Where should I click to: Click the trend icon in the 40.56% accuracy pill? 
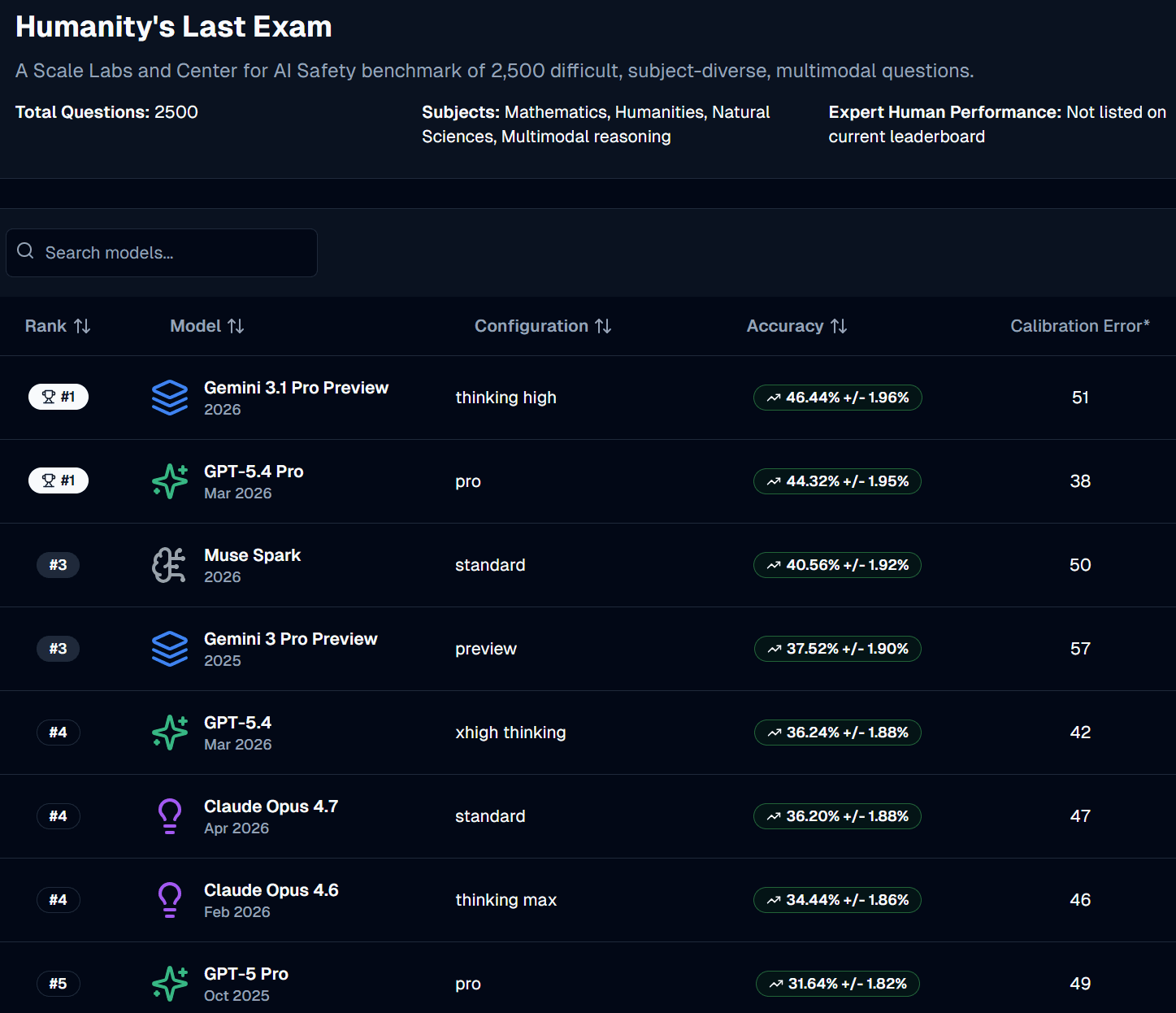[x=774, y=566]
